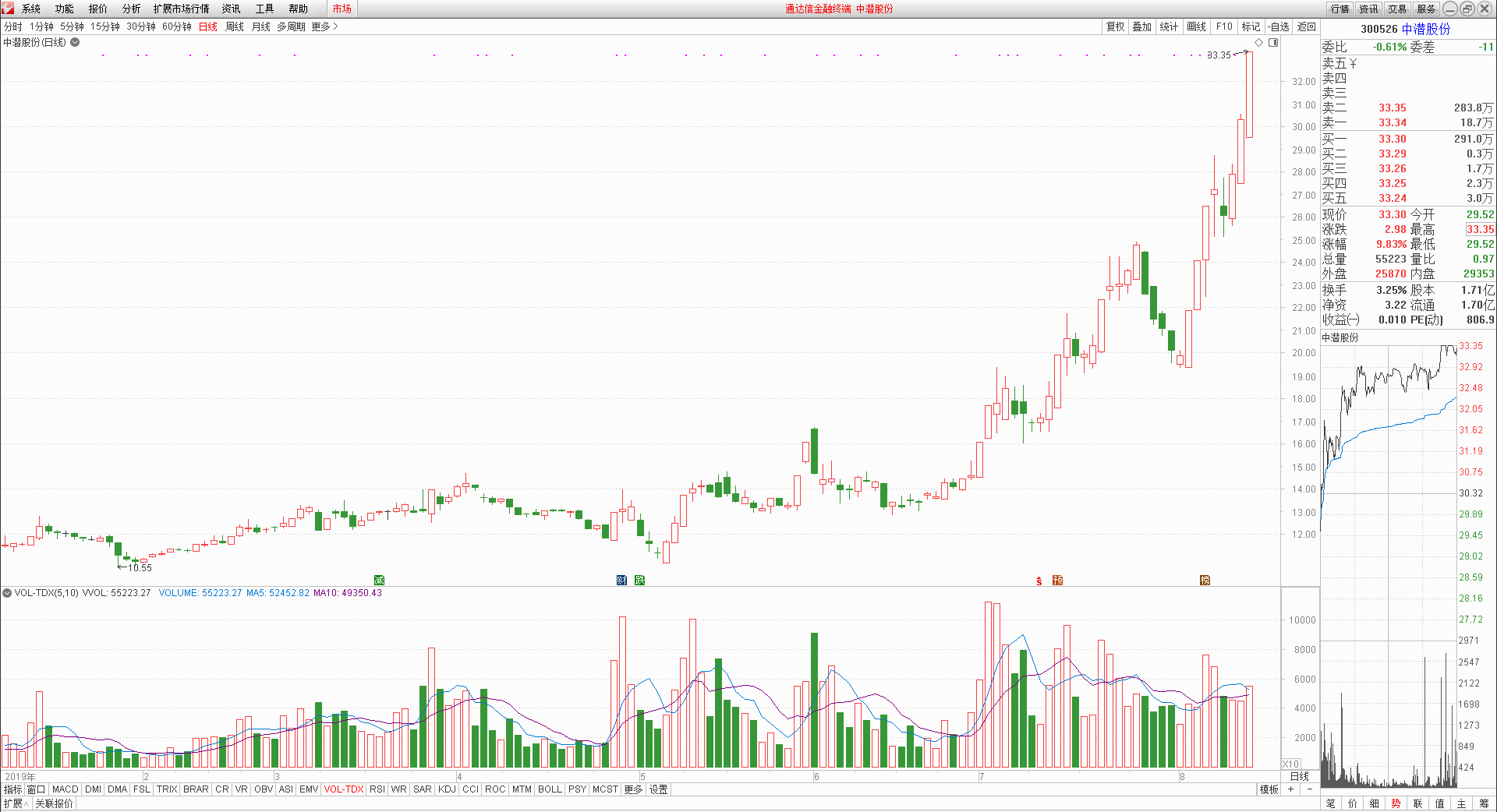This screenshot has width=1497, height=812.
Task: Click the red app logo icon
Action: click(8, 9)
